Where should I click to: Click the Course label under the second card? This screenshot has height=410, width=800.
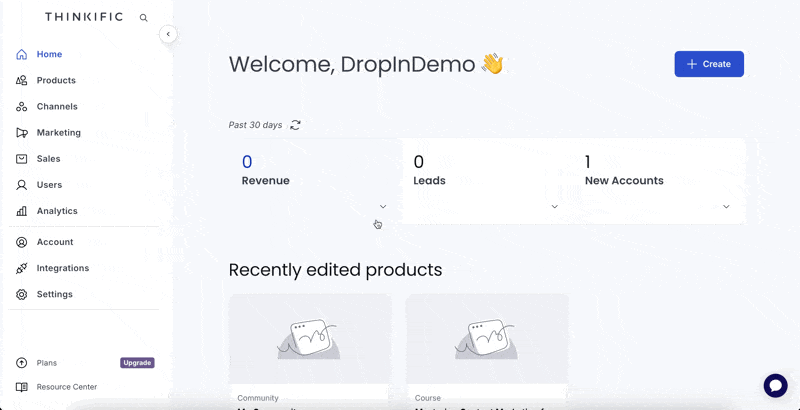(x=428, y=398)
